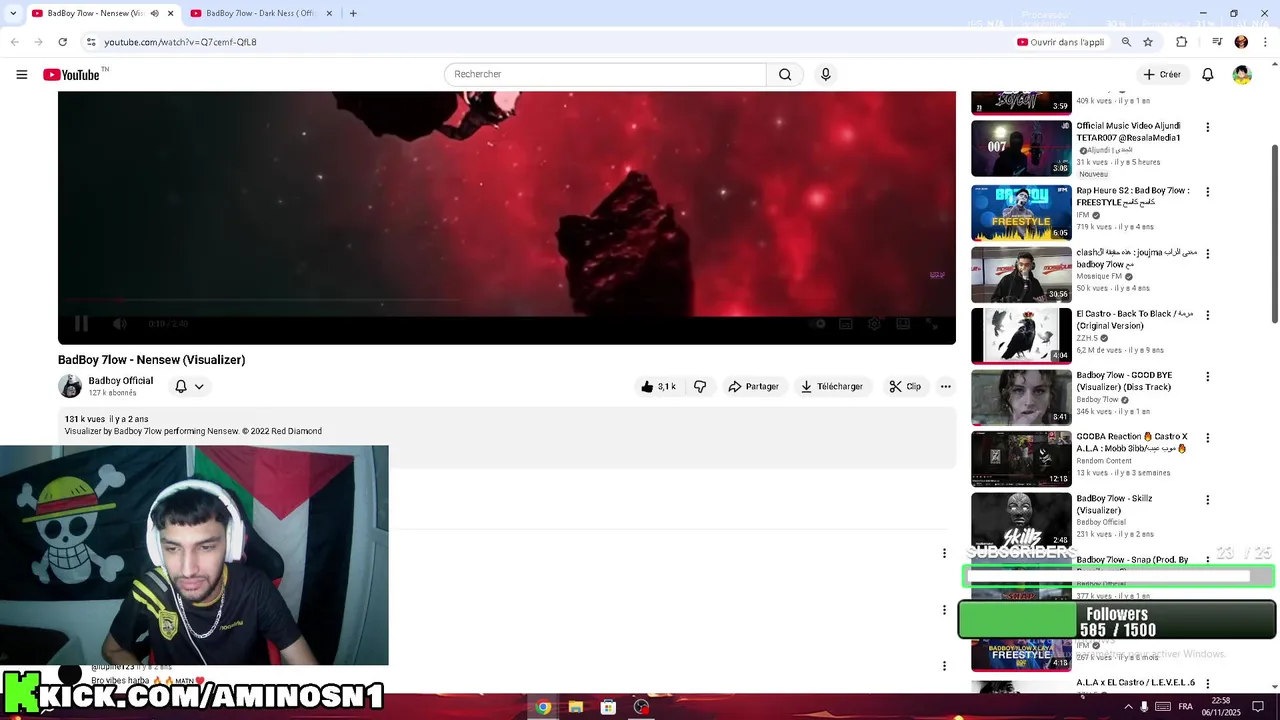Open the zoom magnifier in address bar

(x=1126, y=42)
